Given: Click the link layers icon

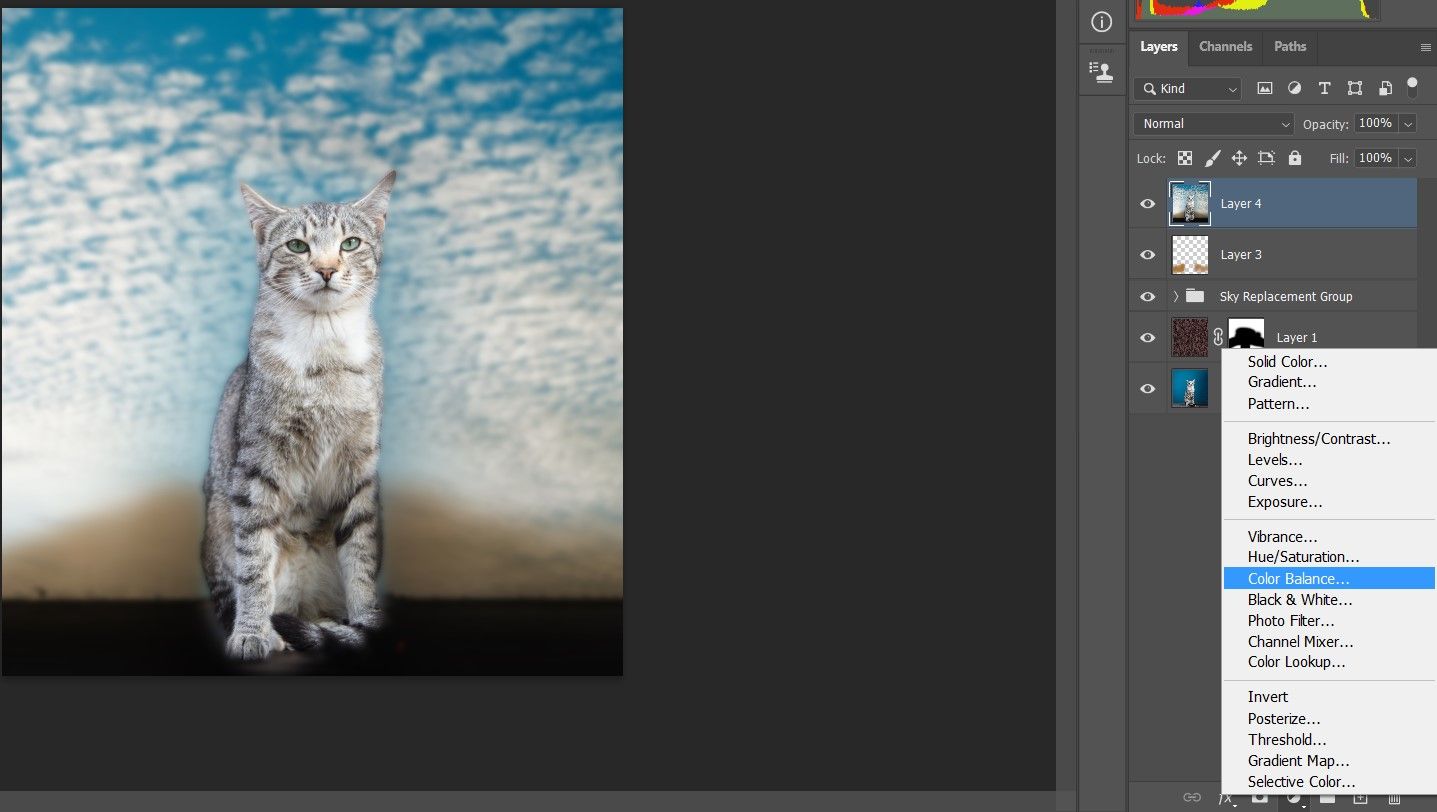Looking at the screenshot, I should pyautogui.click(x=1192, y=798).
